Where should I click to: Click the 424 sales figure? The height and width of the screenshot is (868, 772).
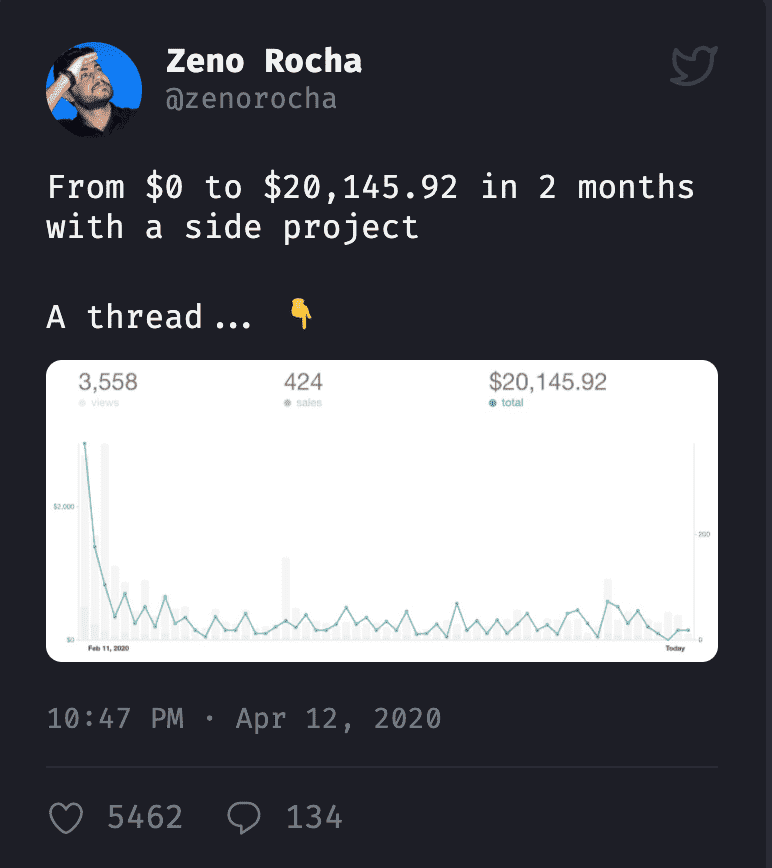pos(303,381)
